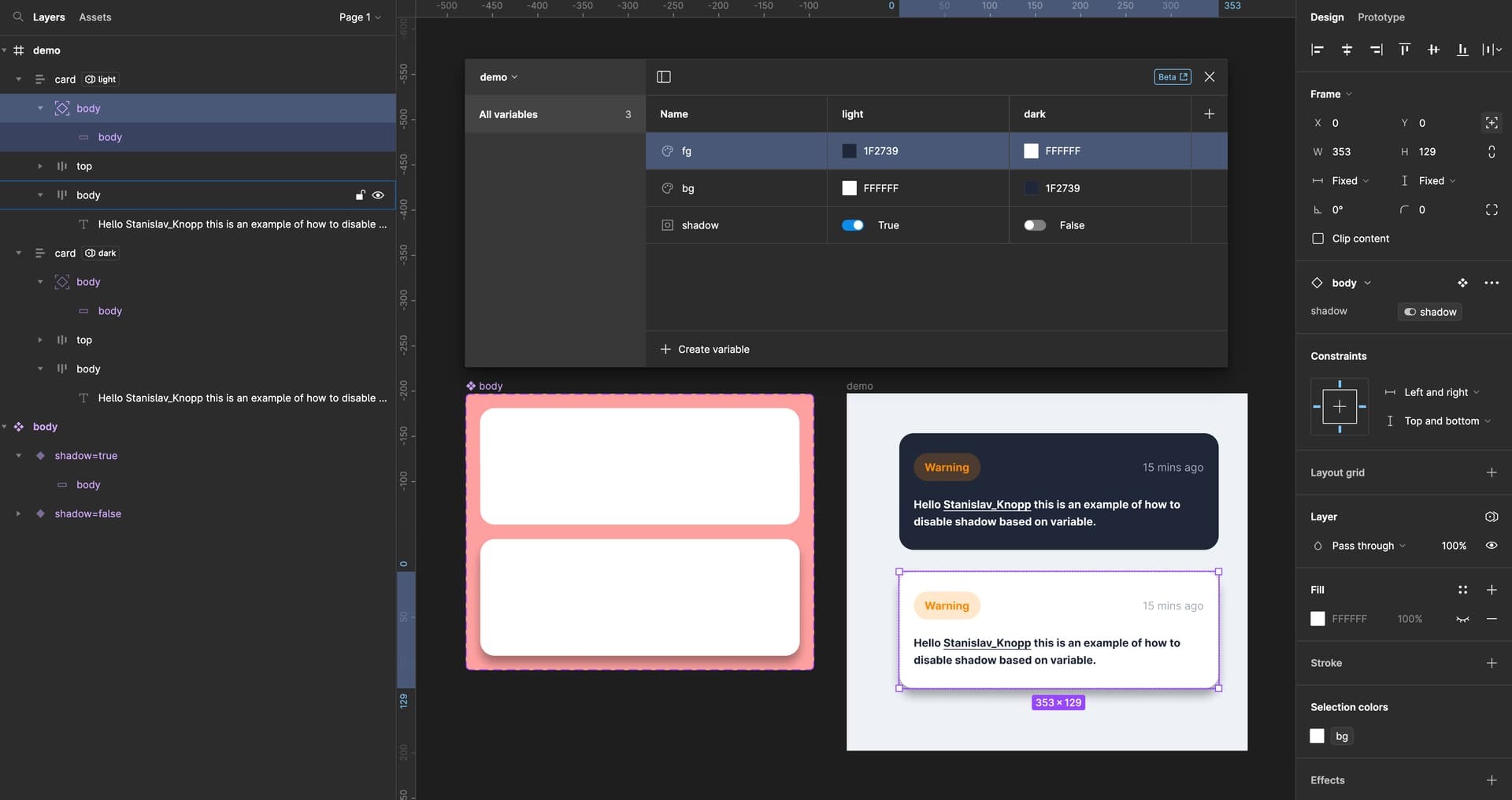
Task: Select the Design tab
Action: (x=1327, y=17)
